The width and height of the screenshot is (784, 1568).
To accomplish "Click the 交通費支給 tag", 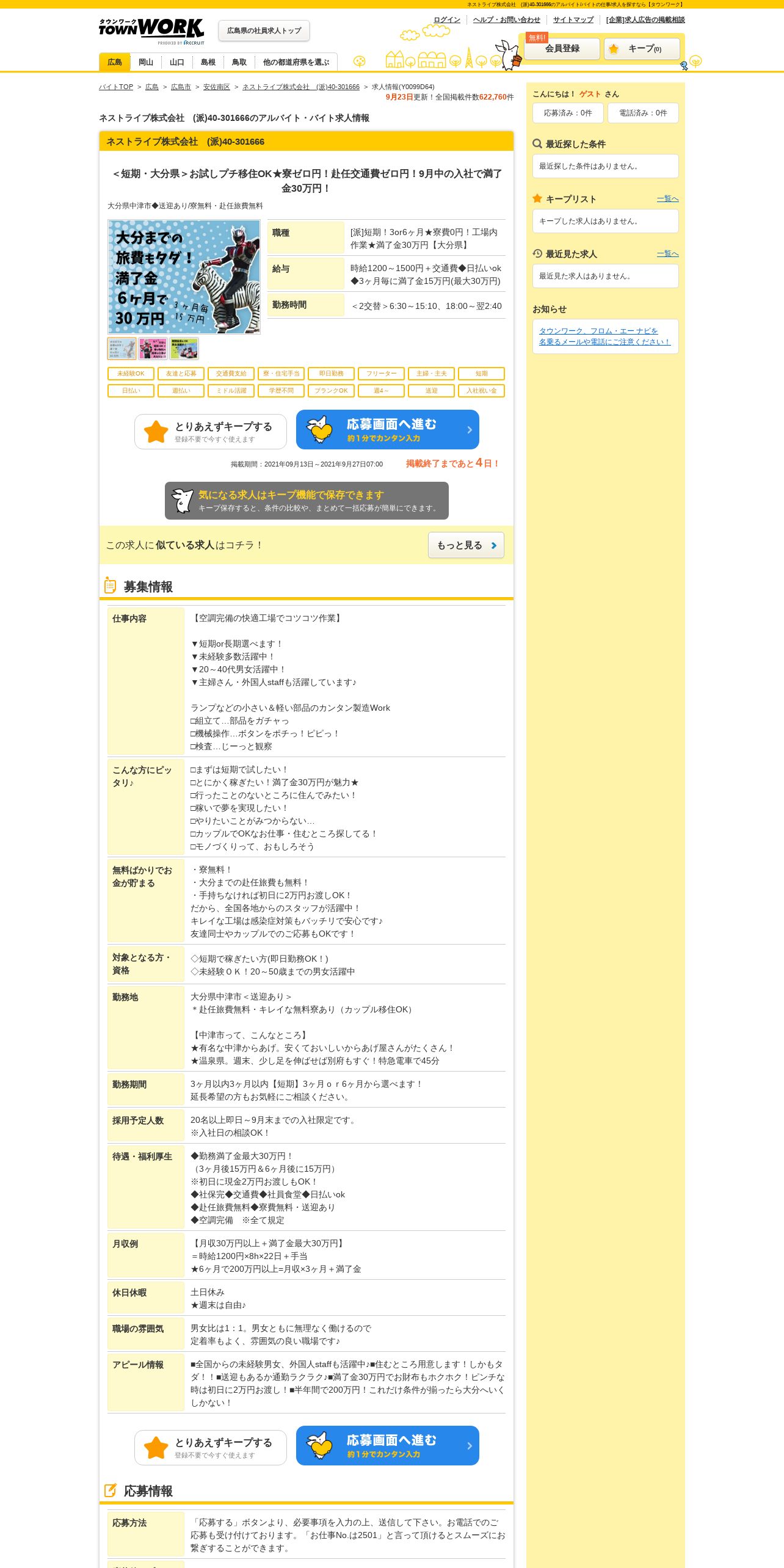I will coord(231,374).
